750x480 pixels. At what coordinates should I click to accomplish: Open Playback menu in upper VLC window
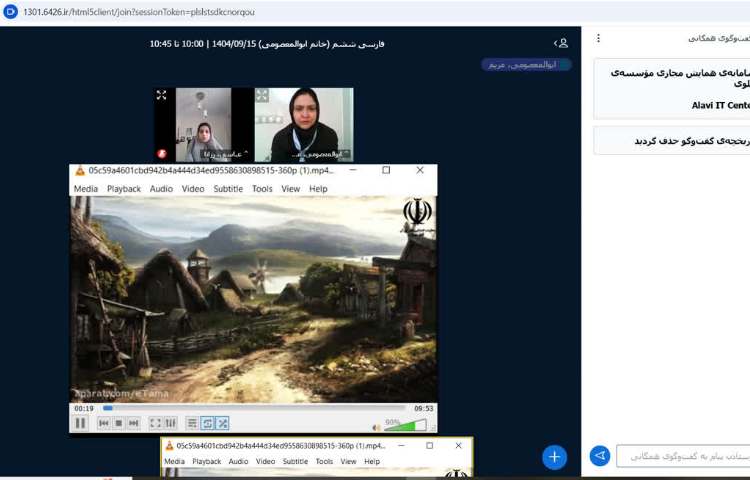124,189
